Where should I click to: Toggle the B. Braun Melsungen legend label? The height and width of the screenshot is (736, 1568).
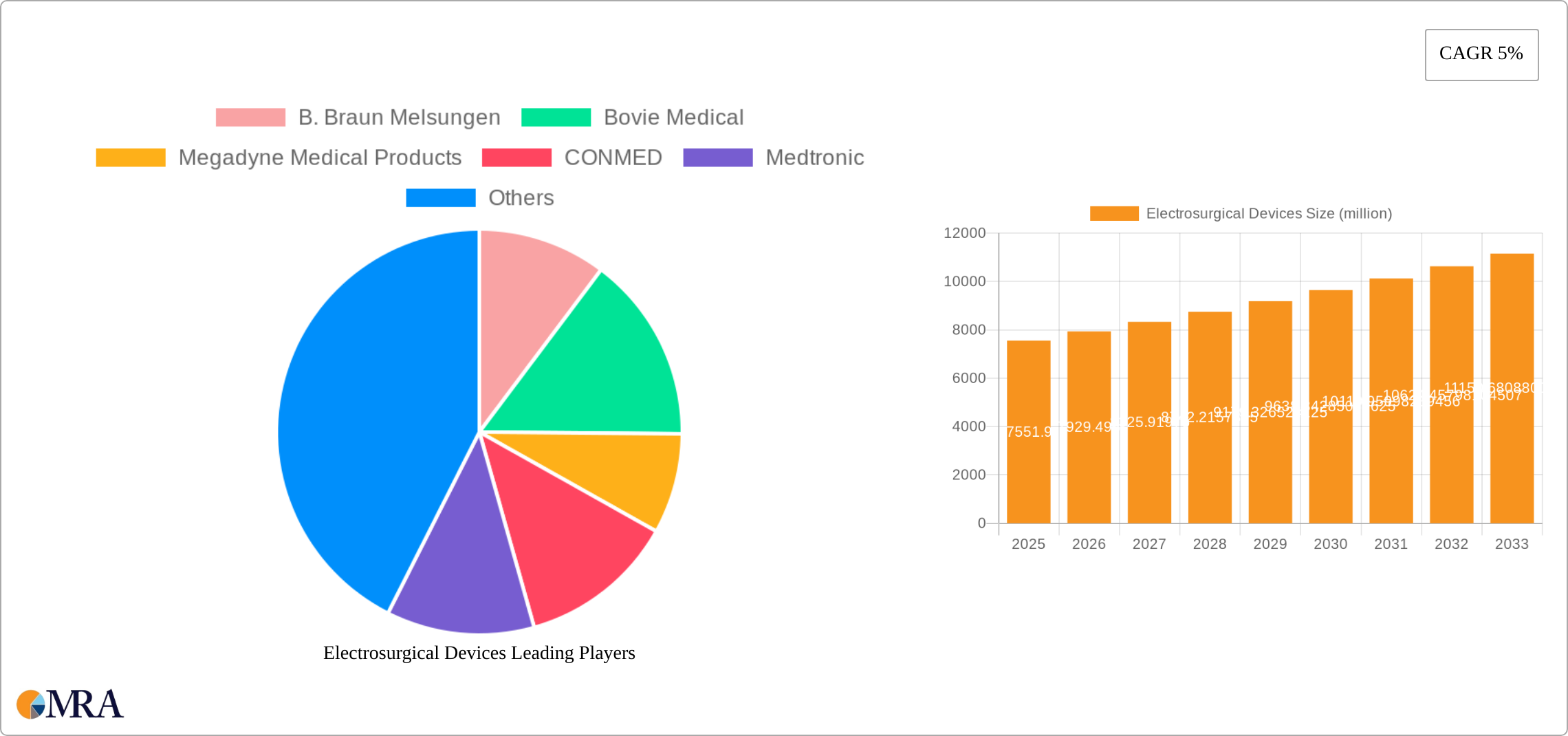[400, 118]
